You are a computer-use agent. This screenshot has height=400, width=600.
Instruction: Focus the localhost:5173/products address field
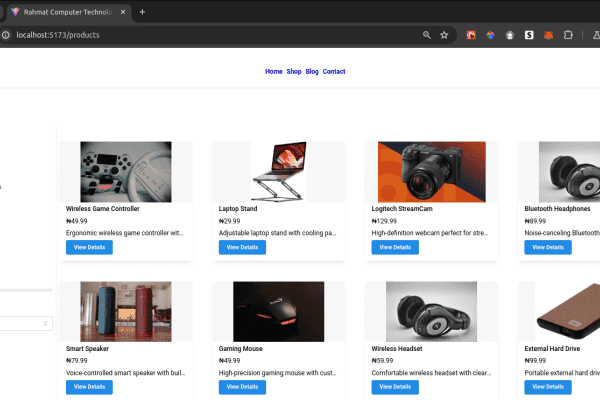[57, 35]
